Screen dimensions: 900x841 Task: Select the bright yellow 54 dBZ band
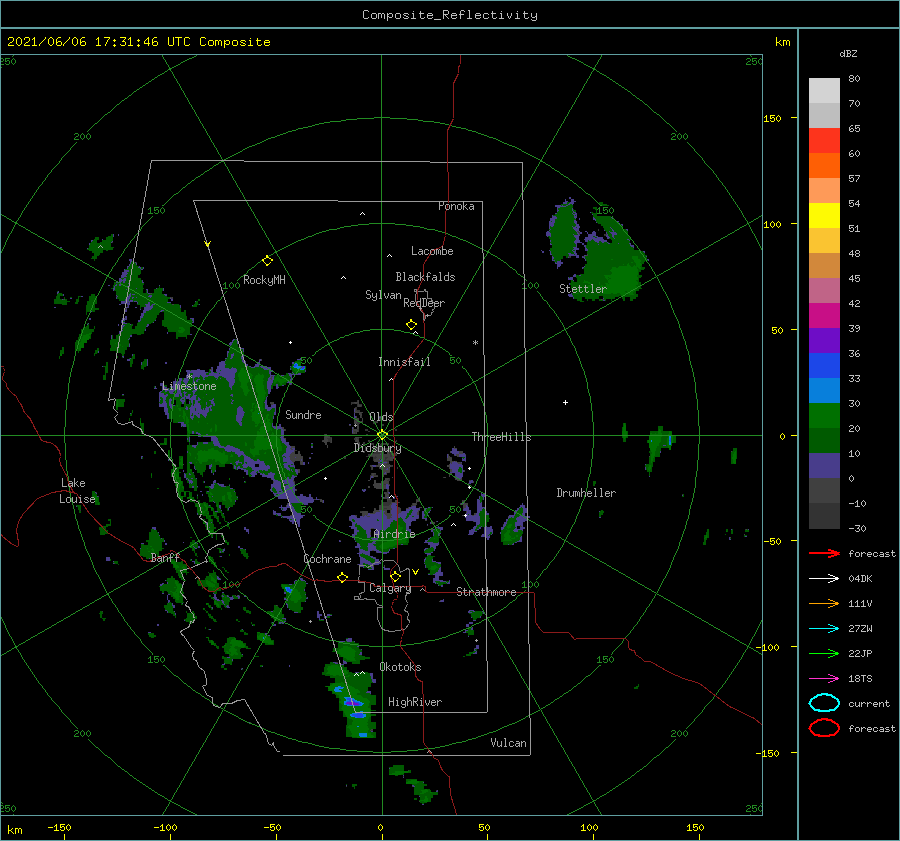pos(824,215)
